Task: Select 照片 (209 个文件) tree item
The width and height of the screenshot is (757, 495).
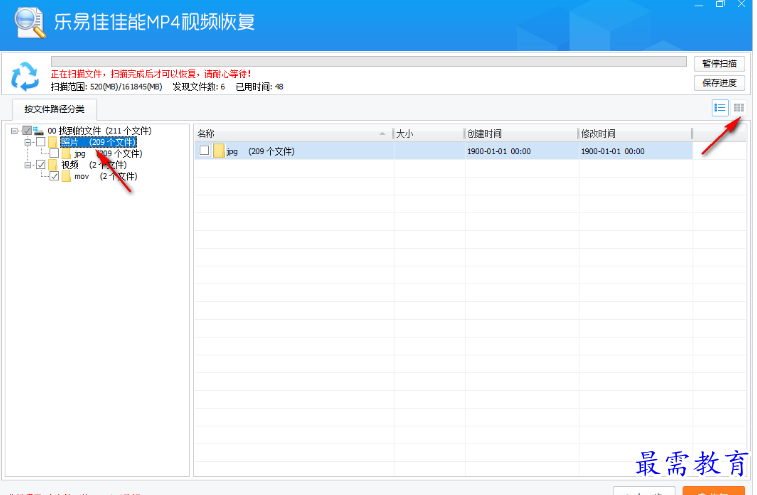Action: 98,142
